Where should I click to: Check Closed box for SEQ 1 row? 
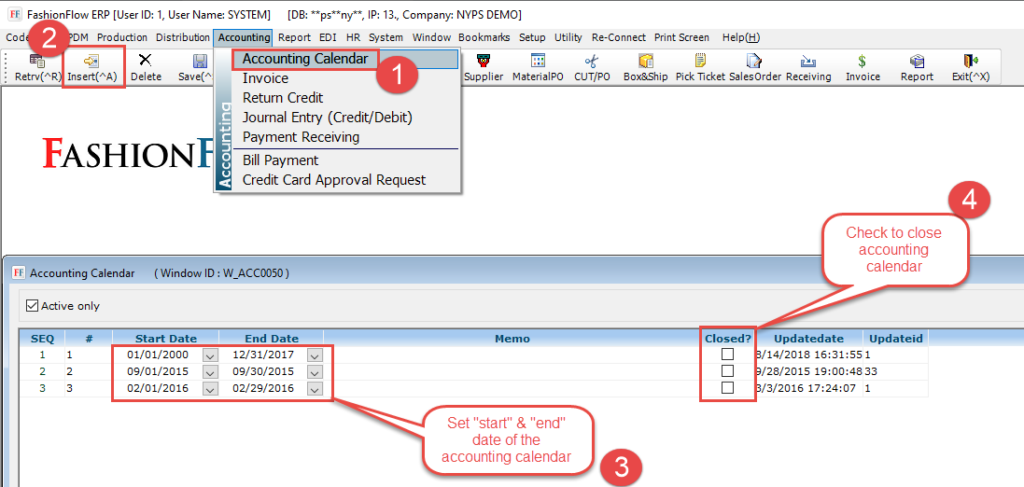click(727, 354)
